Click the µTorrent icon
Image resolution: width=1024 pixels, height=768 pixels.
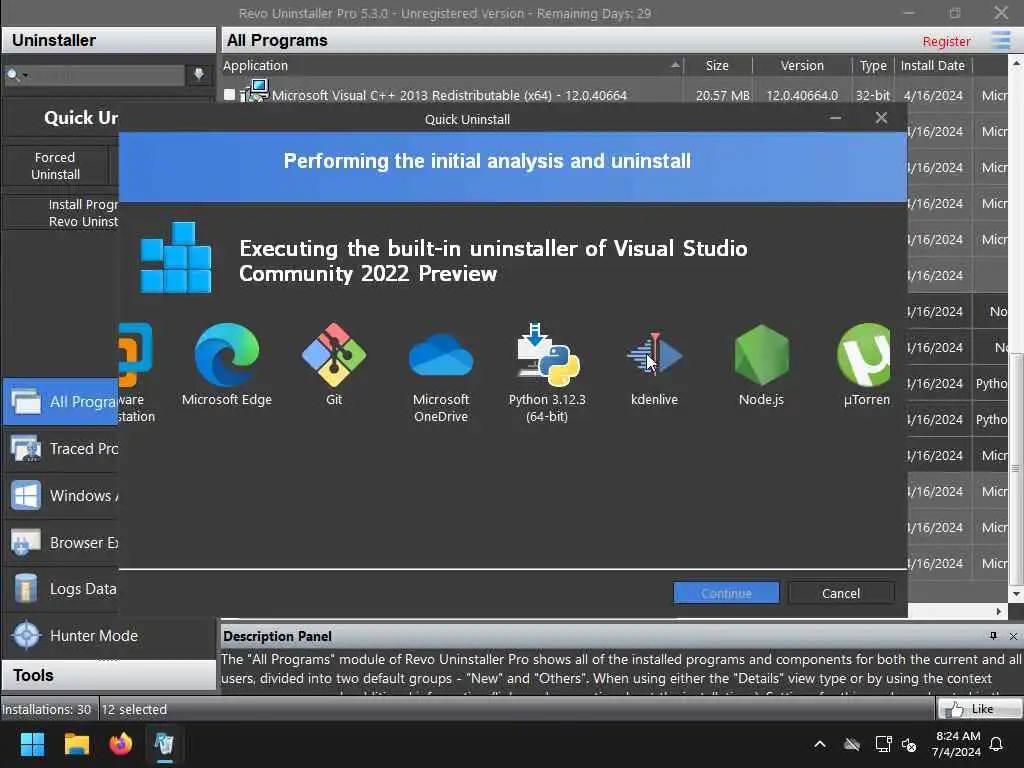(x=863, y=355)
